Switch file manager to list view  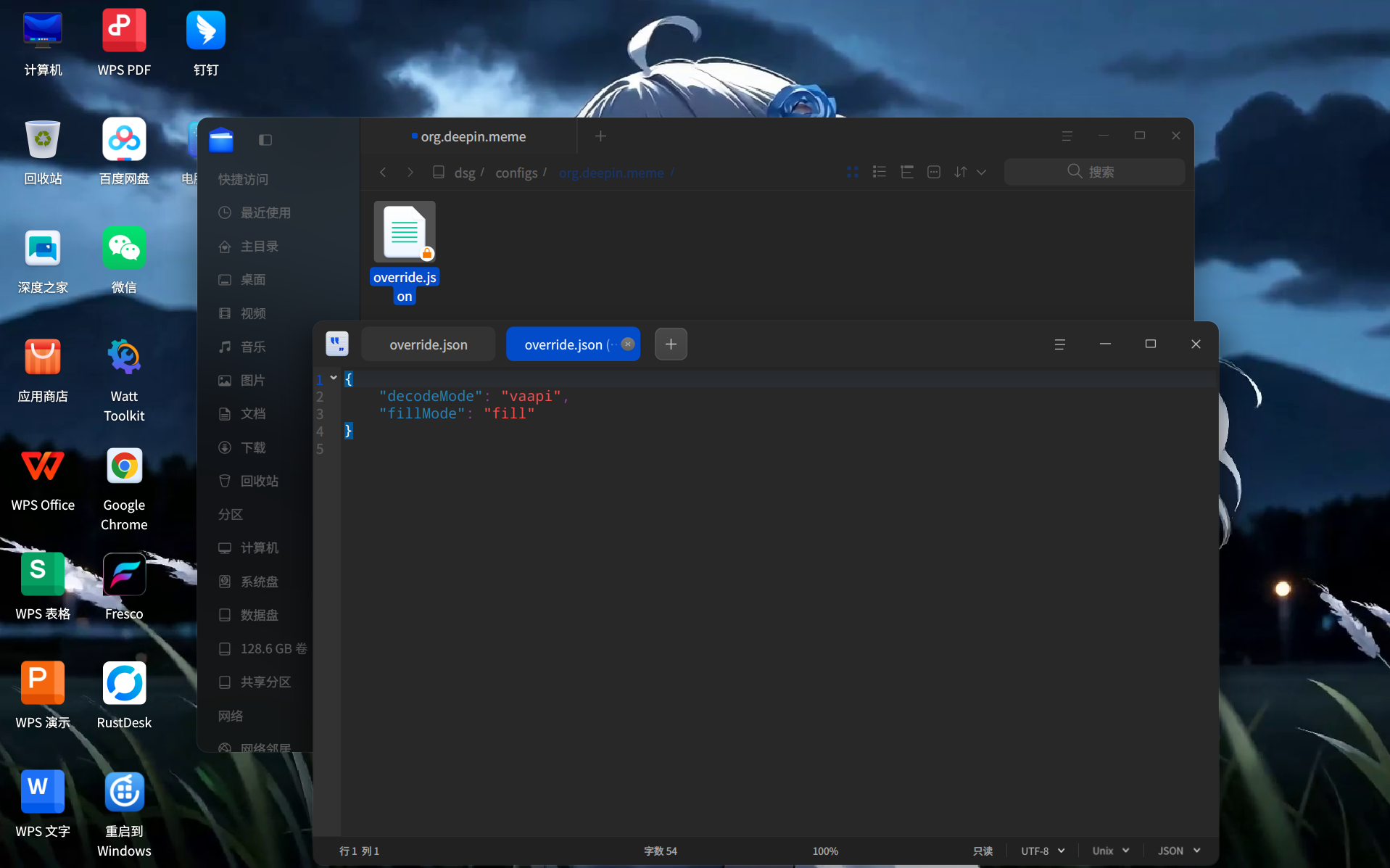point(880,172)
